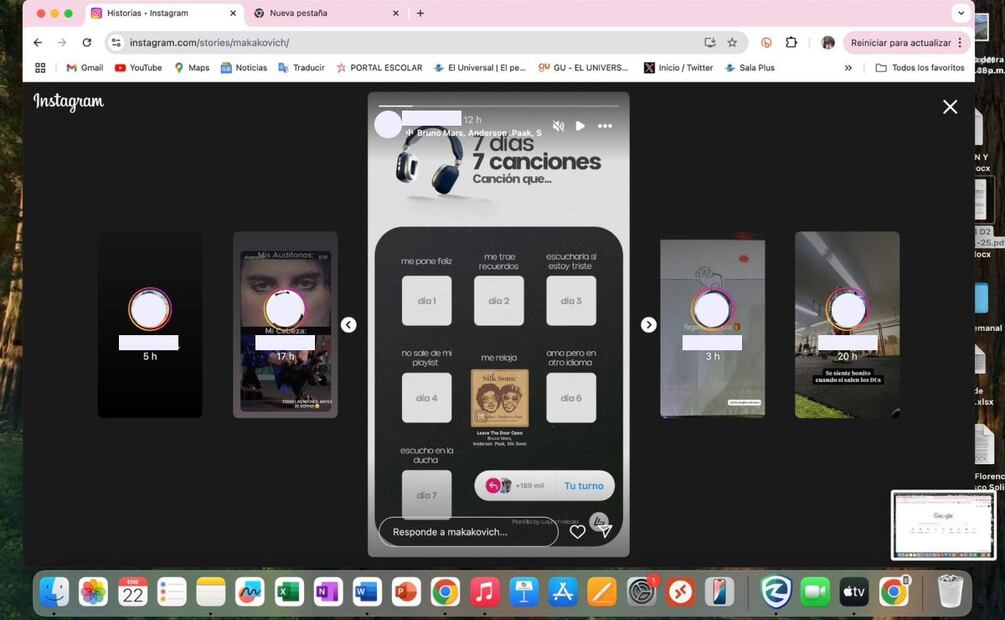Screen dimensions: 1005x620
Task: Bookmark this page with the star icon
Action: point(732,43)
